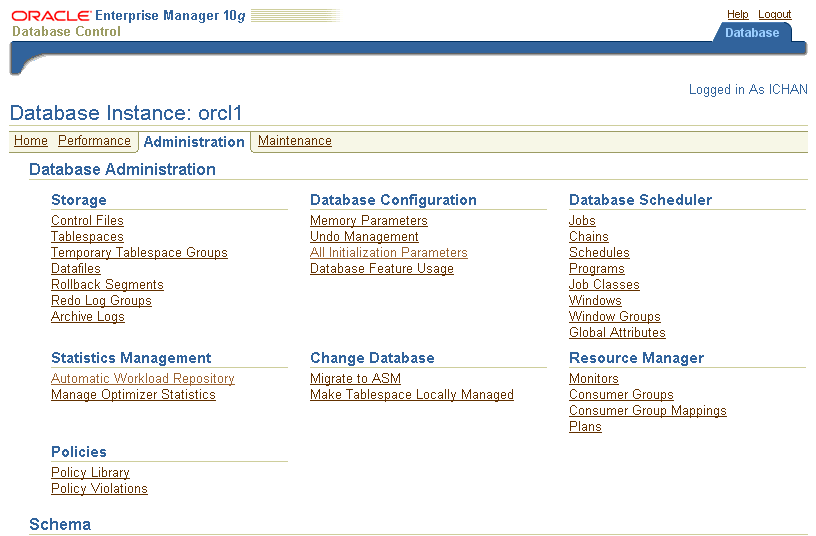Open Control Files under Storage
The height and width of the screenshot is (536, 816).
point(87,221)
